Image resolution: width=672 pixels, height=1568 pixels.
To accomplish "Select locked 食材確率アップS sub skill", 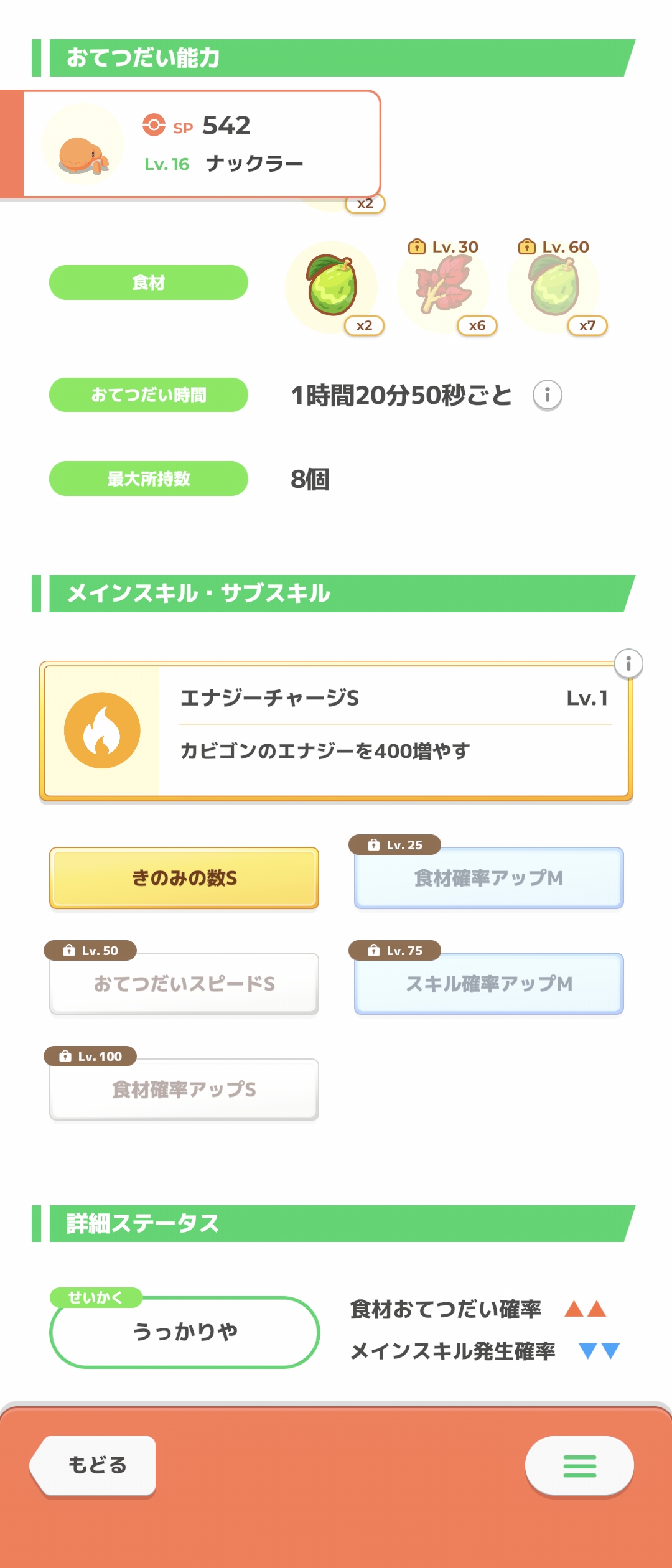I will 184,1090.
